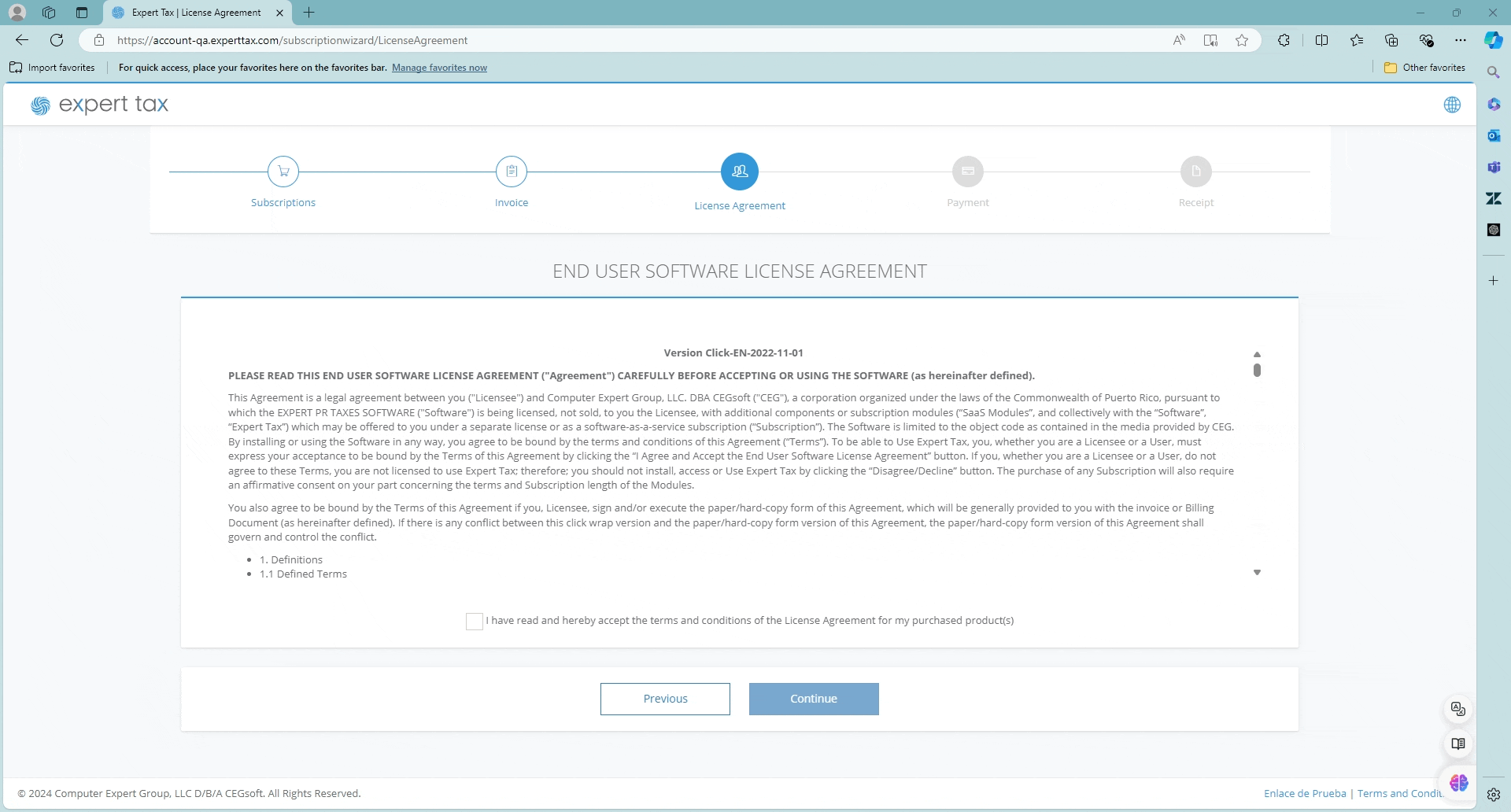1511x812 pixels.
Task: Open the Zendesk sidebar app icon
Action: pos(1494,198)
